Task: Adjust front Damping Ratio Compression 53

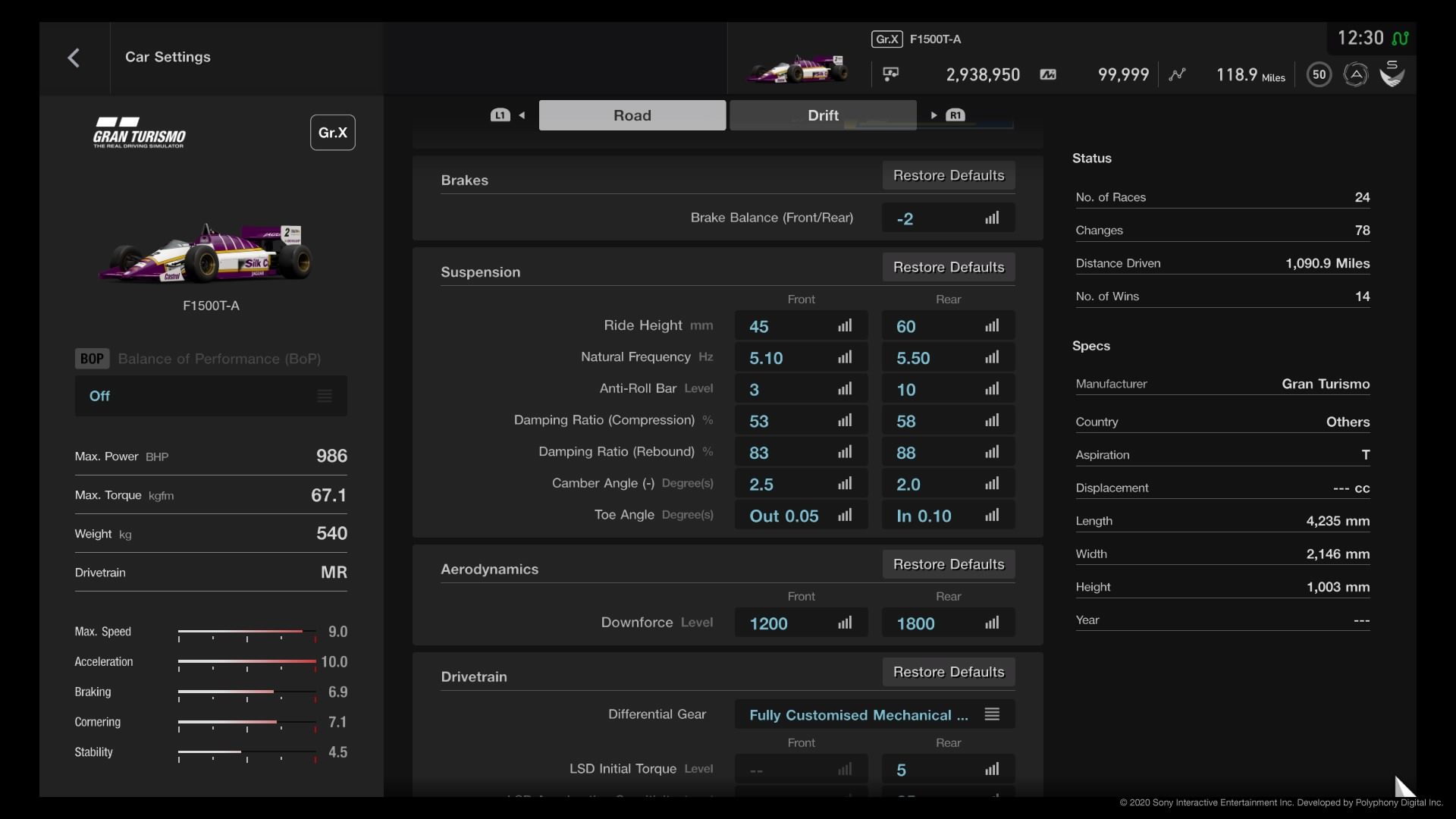Action: point(801,421)
